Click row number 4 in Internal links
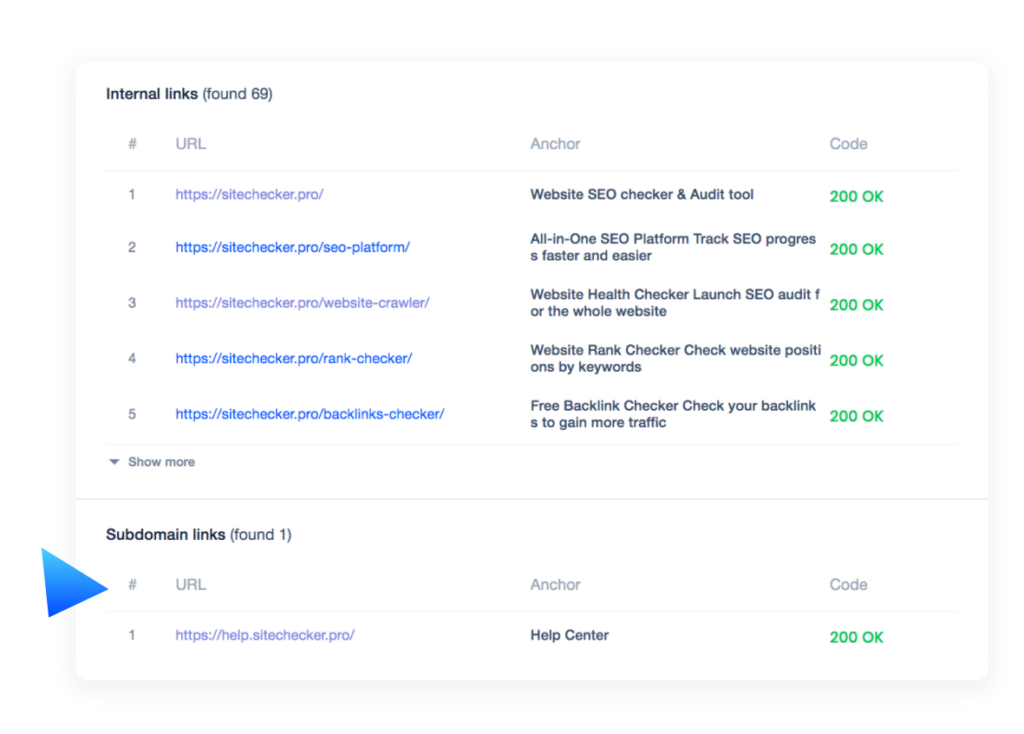 point(132,359)
